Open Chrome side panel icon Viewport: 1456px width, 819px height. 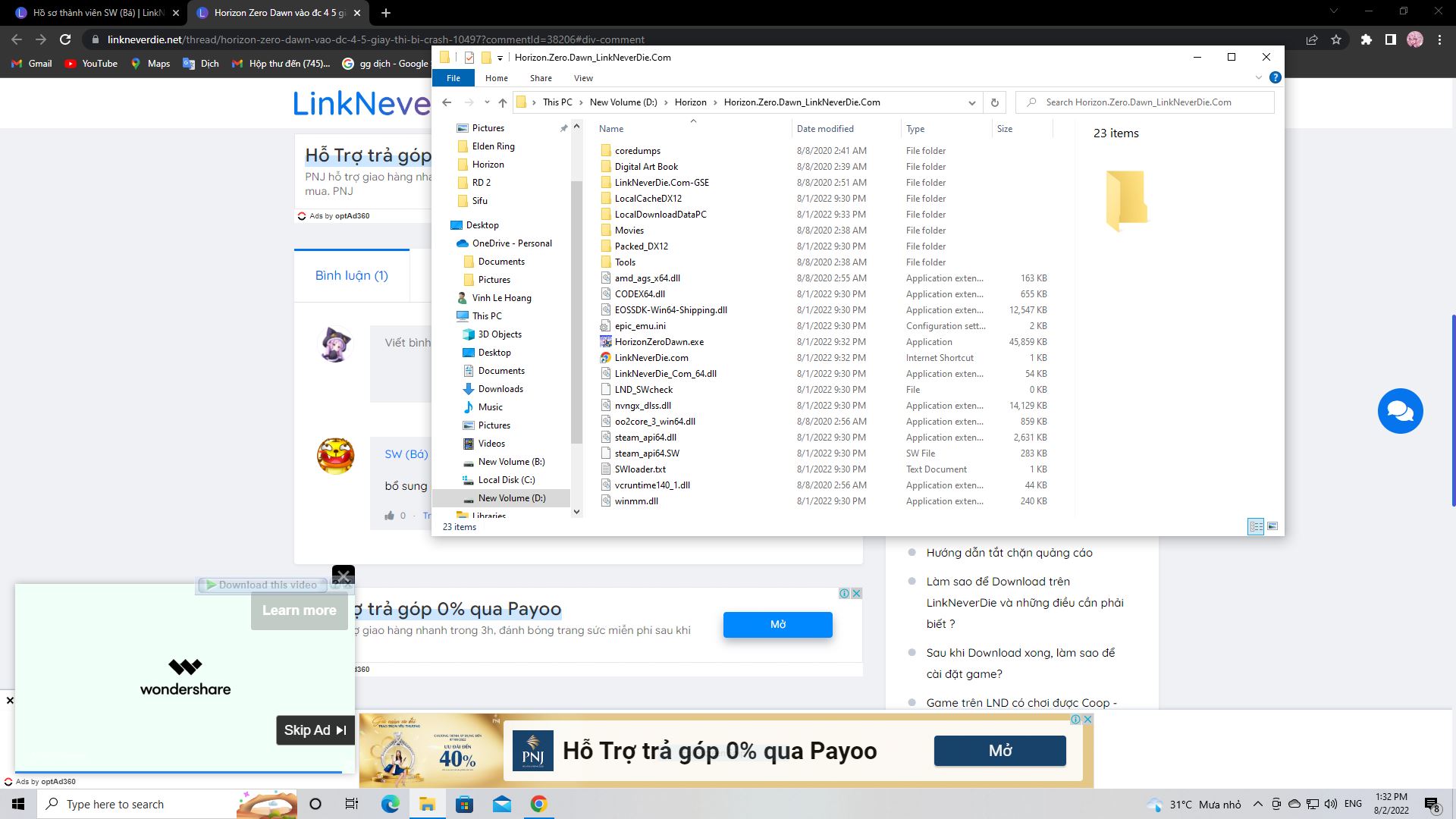point(1390,39)
